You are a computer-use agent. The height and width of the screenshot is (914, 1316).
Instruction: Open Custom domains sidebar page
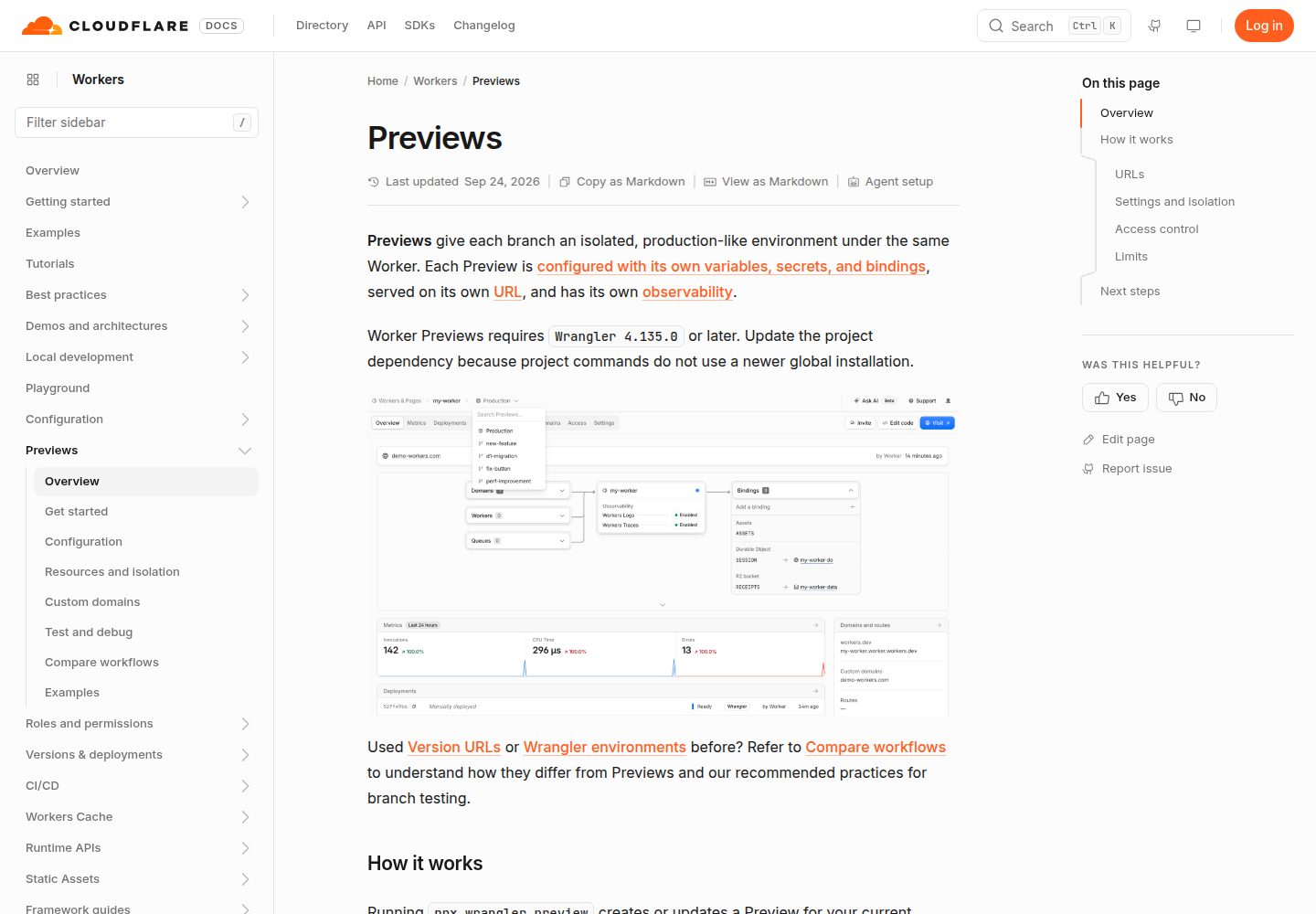pos(92,602)
